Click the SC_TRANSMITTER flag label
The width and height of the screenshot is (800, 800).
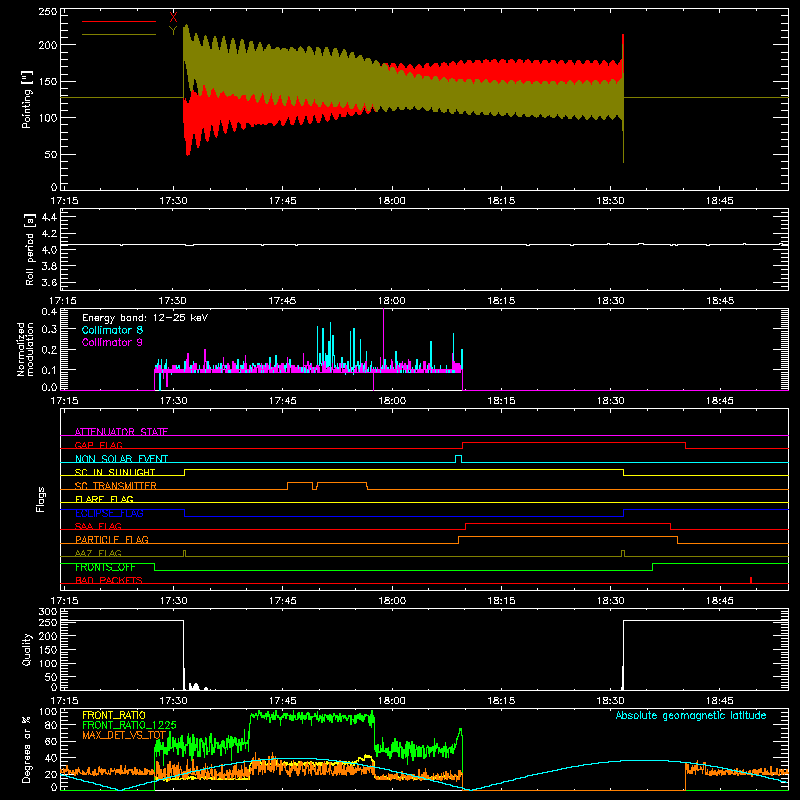pos(116,486)
